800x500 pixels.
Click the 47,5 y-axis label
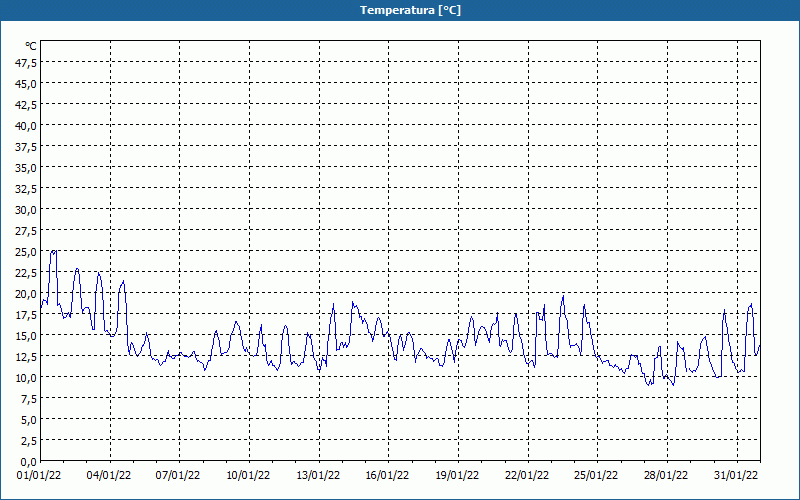27,62
